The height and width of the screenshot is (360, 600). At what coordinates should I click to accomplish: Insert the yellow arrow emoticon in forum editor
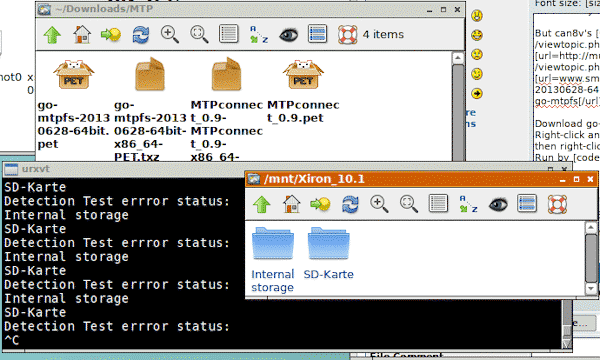click(x=477, y=93)
